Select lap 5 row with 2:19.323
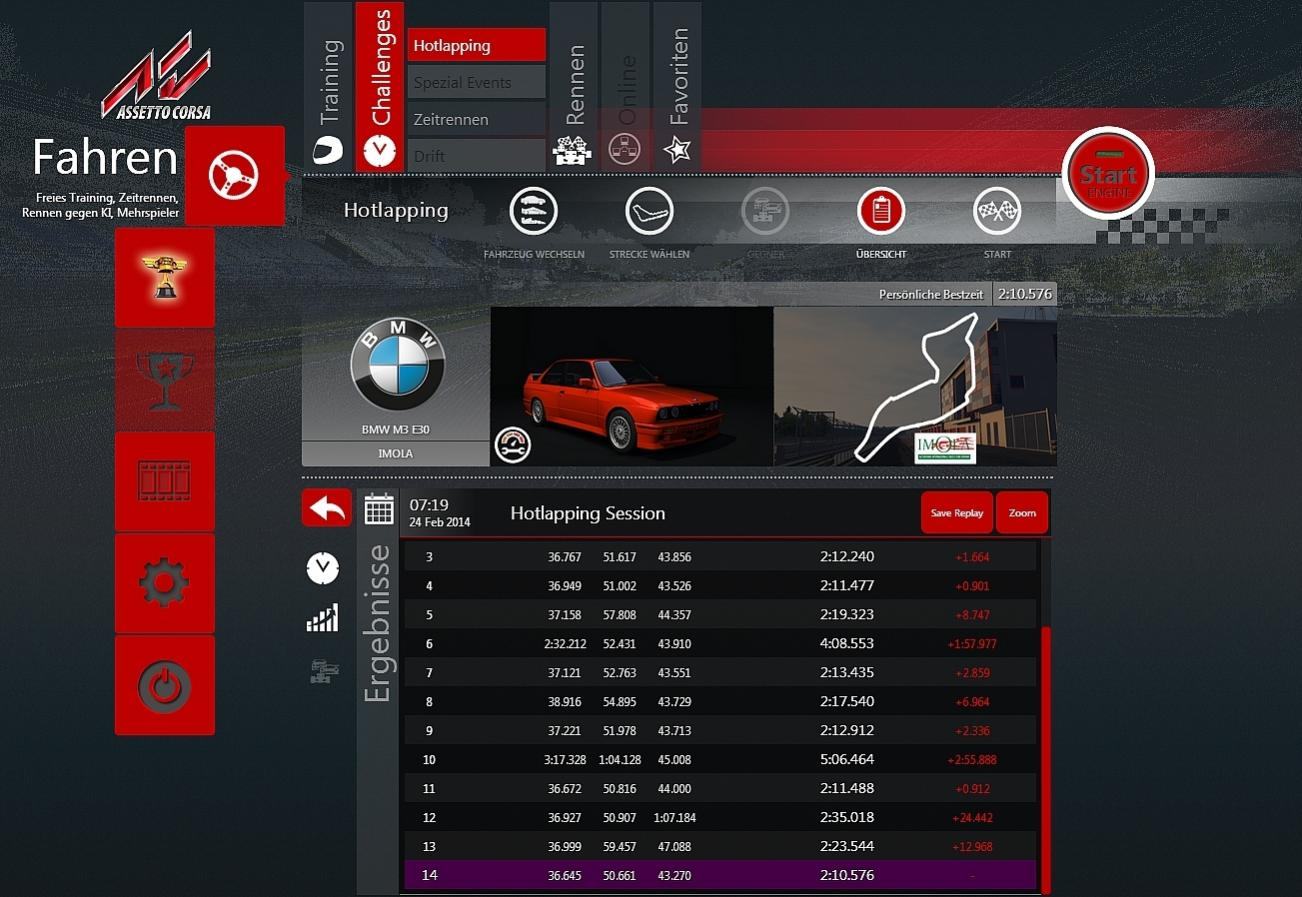Screen dimensions: 1302x897 pos(720,615)
